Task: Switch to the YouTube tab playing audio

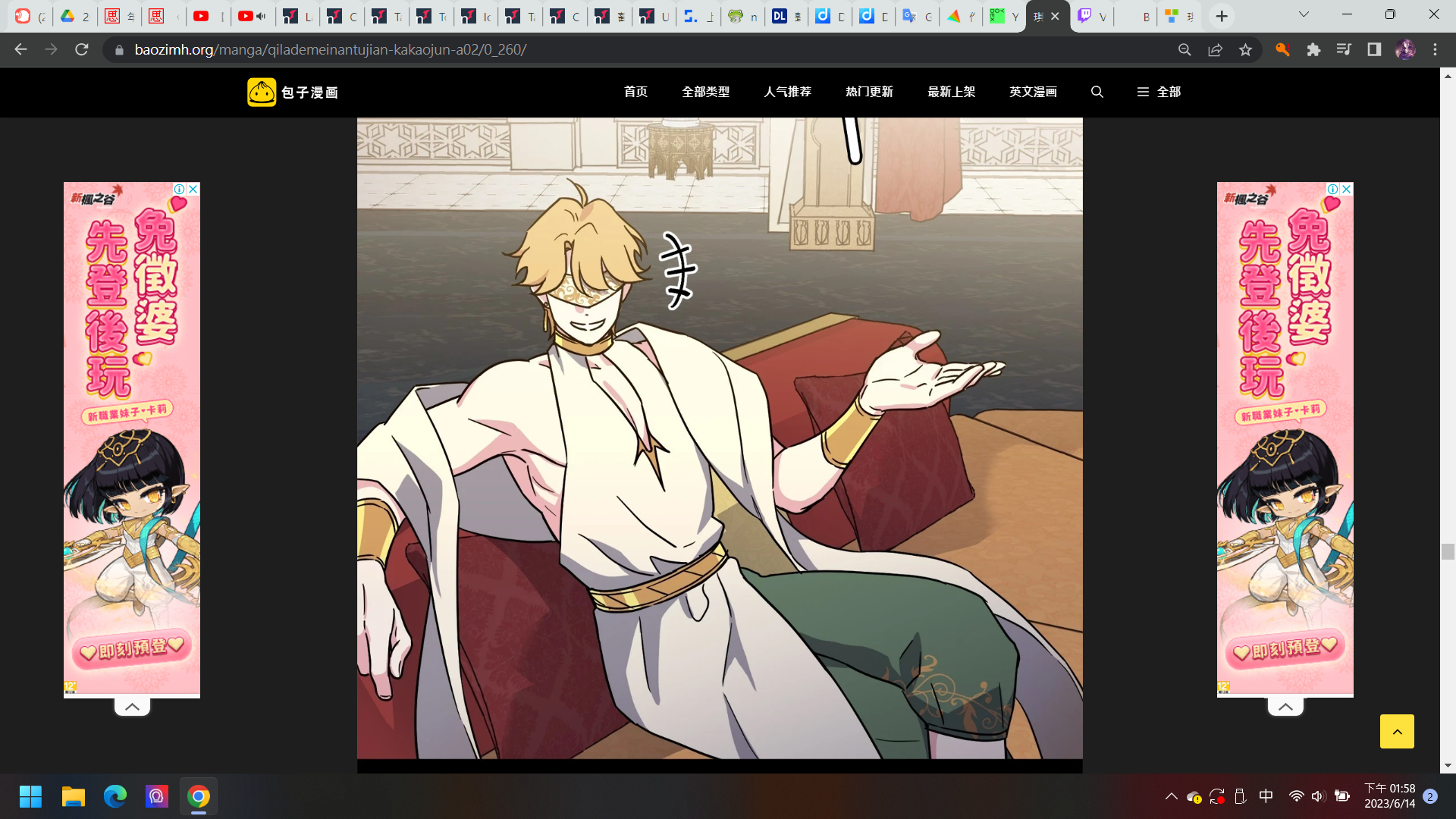Action: [x=252, y=16]
